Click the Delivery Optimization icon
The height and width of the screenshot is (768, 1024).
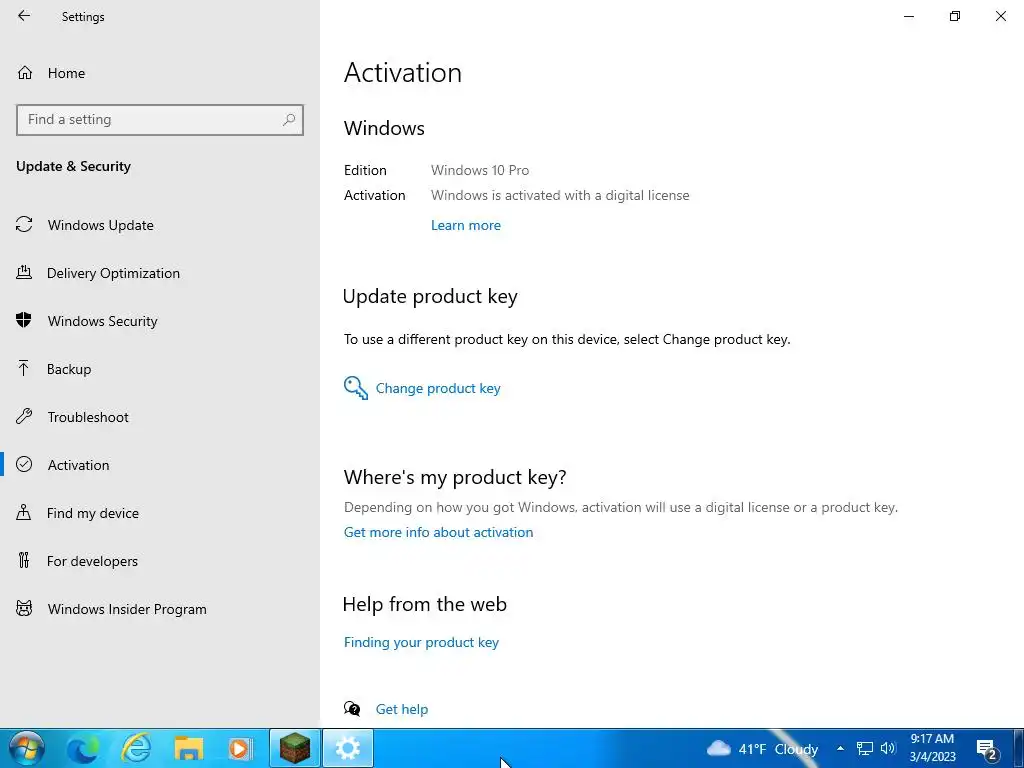[24, 272]
